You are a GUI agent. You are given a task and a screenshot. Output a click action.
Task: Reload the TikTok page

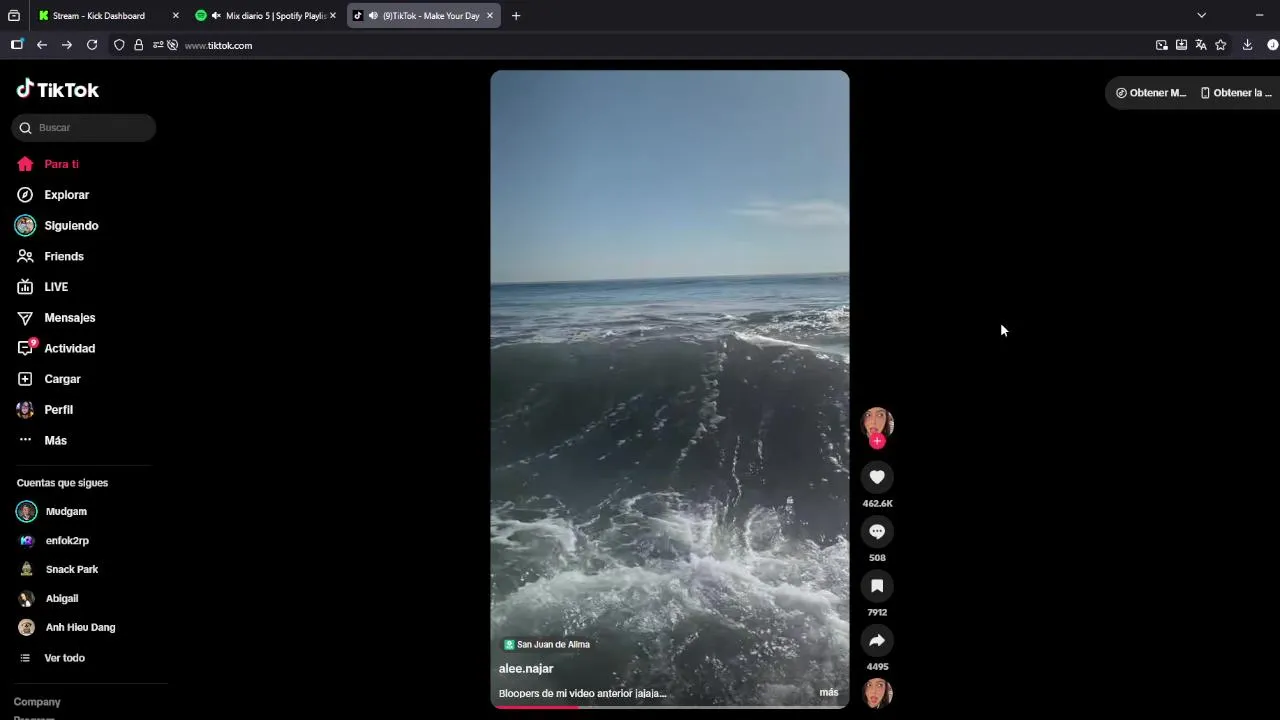92,45
